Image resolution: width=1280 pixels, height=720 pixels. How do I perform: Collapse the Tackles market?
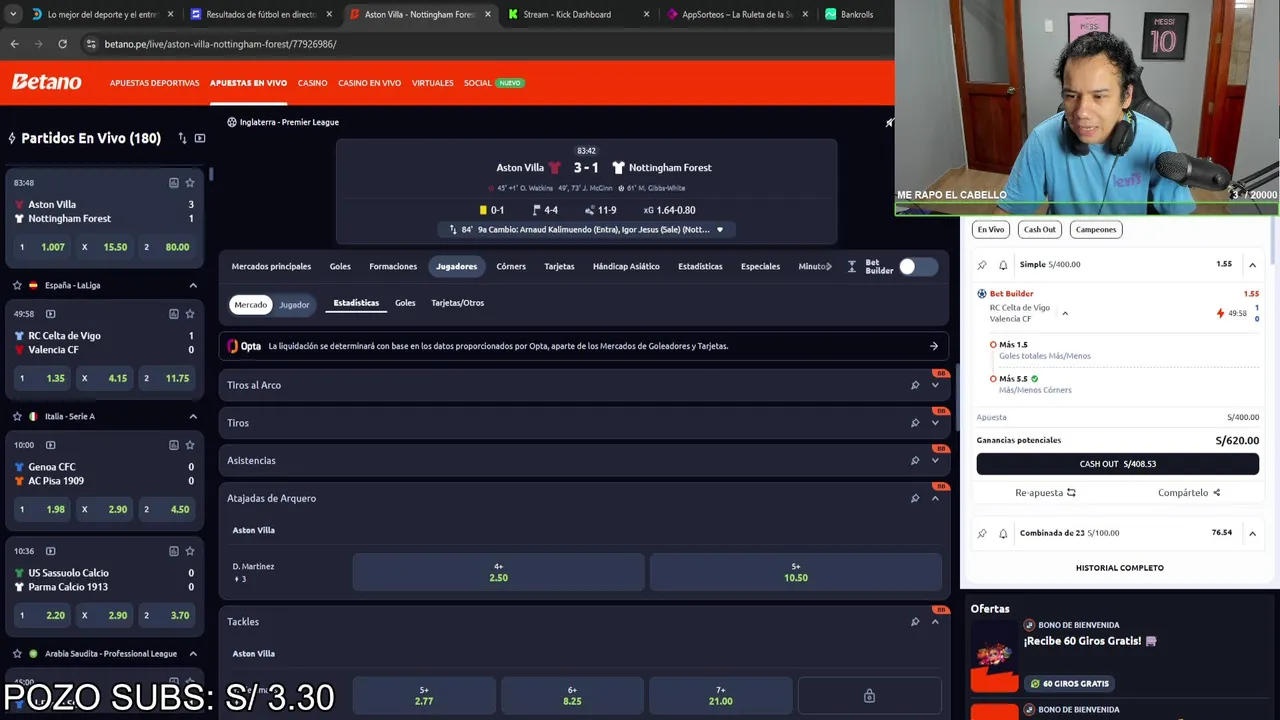(x=935, y=622)
